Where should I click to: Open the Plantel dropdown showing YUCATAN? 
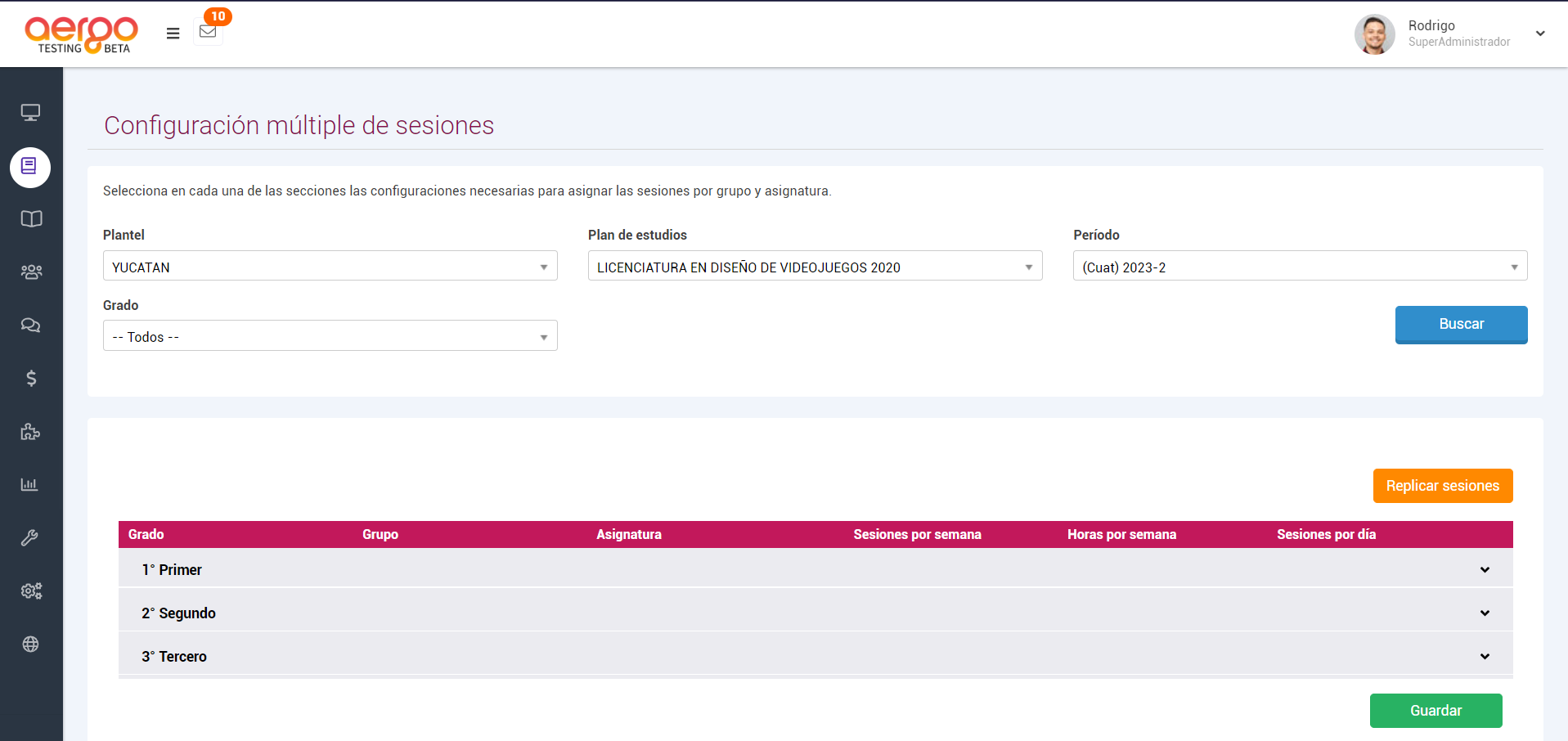pos(330,267)
